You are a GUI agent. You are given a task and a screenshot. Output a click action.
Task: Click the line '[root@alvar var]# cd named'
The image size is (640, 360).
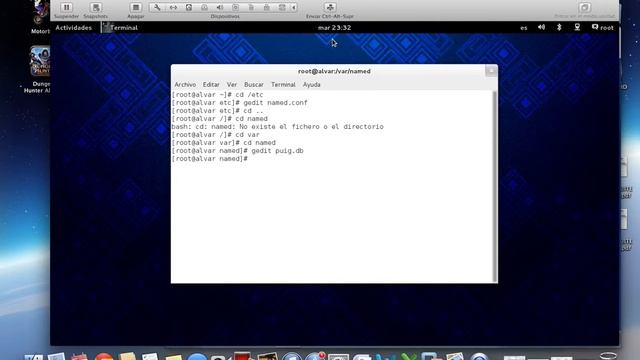pos(224,143)
